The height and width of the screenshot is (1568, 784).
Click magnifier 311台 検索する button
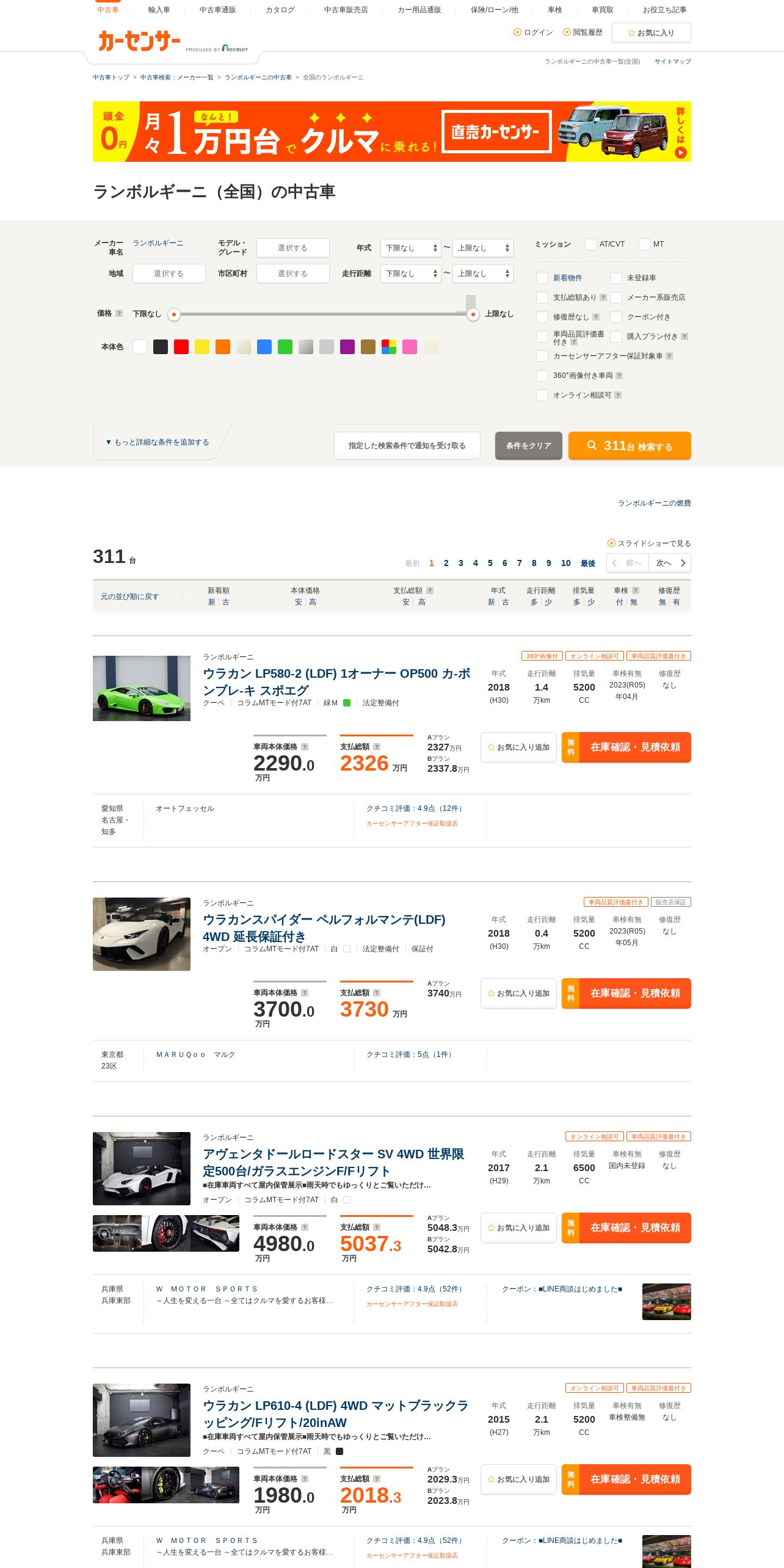[630, 446]
